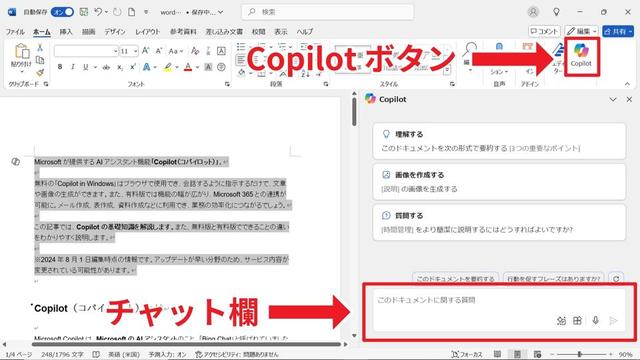
Task: Select the Format Painter brush
Action: point(40,73)
